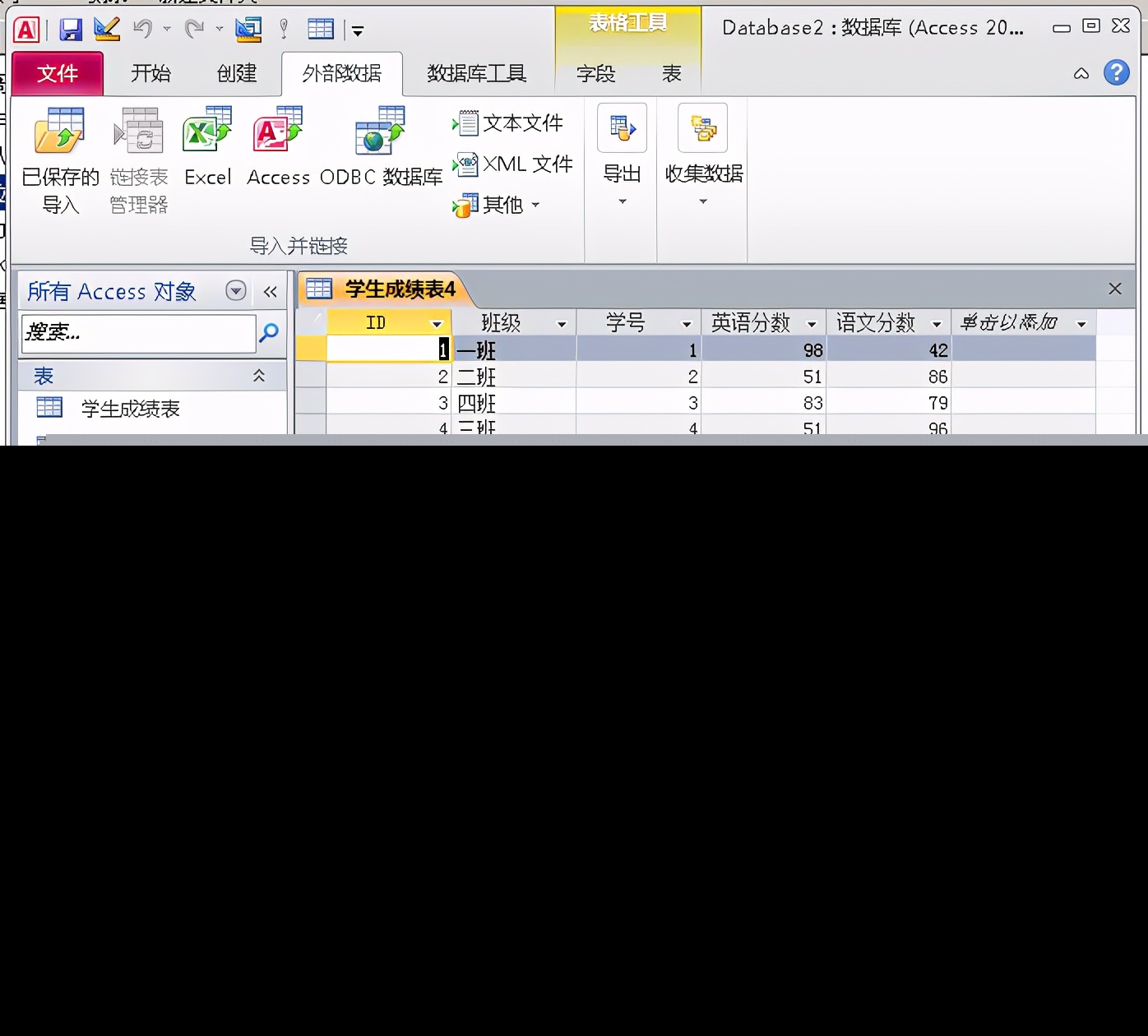Screen dimensions: 1148x1036
Task: Open the 学号 column filter dropdown
Action: [687, 324]
